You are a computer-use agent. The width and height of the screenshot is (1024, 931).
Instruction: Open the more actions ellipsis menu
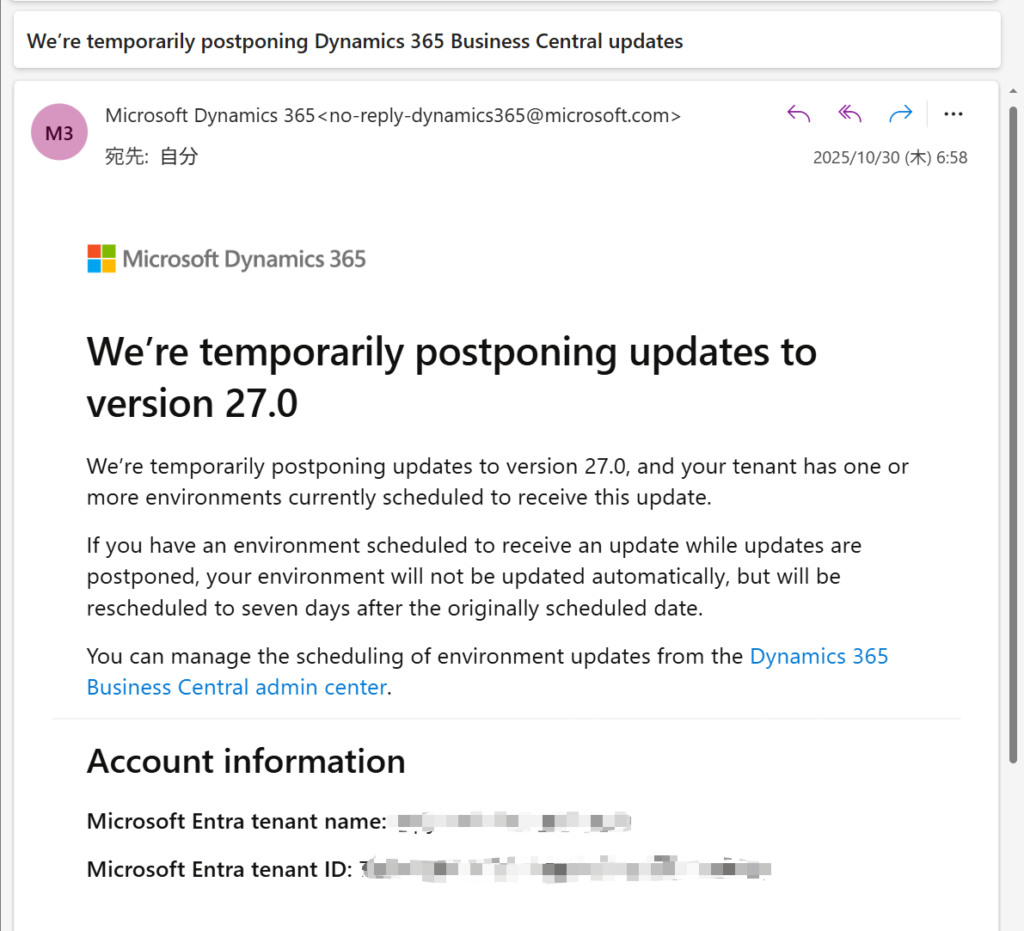tap(953, 114)
